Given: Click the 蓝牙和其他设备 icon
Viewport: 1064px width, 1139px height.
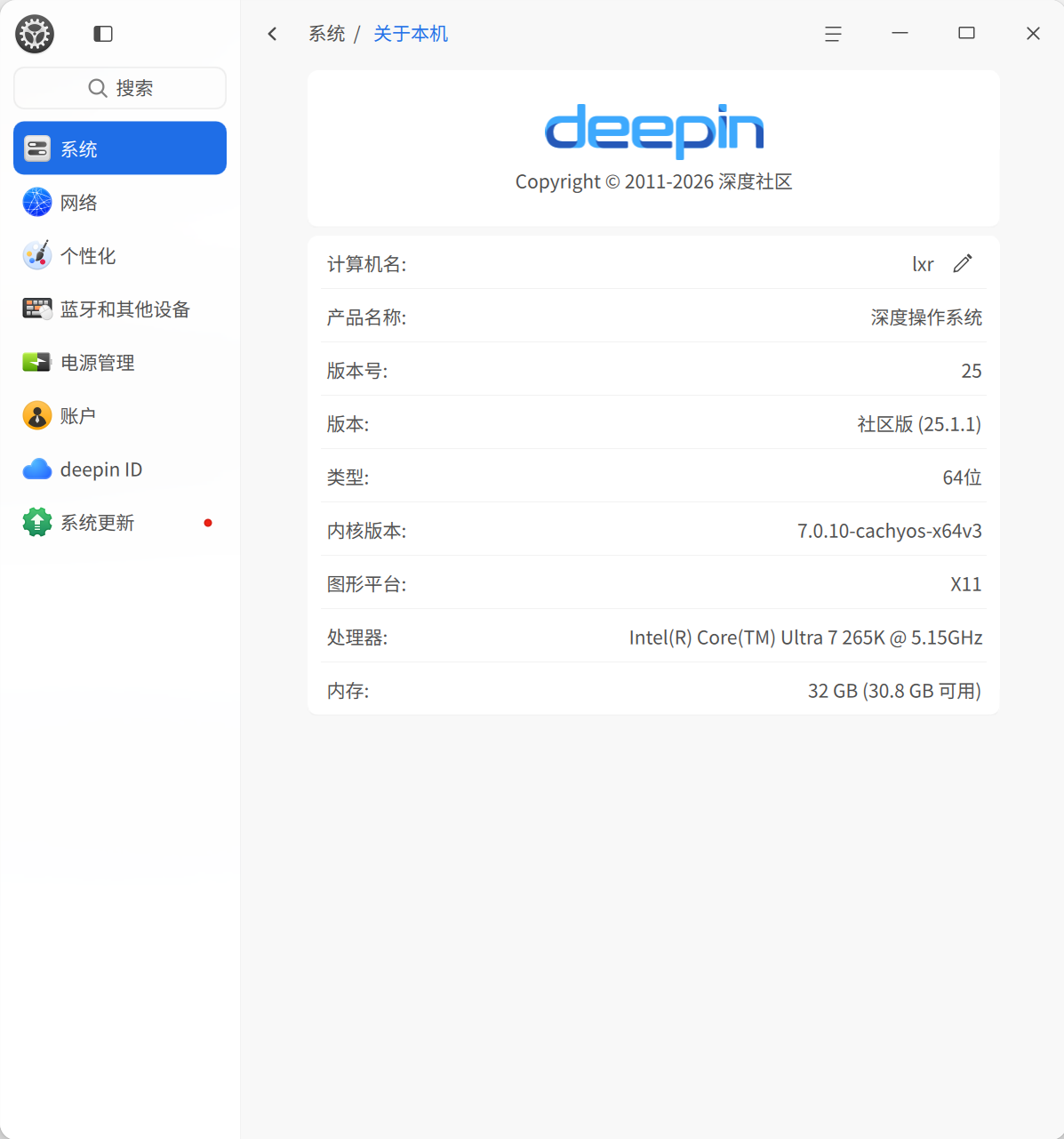Looking at the screenshot, I should tap(37, 309).
